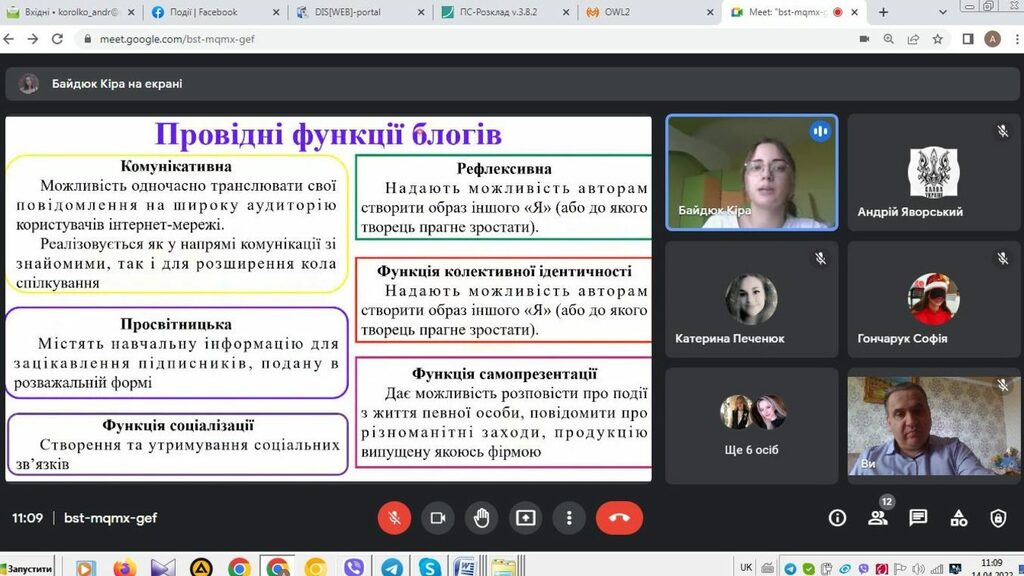Toggle the camera button off
This screenshot has width=1024, height=576.
pos(437,518)
